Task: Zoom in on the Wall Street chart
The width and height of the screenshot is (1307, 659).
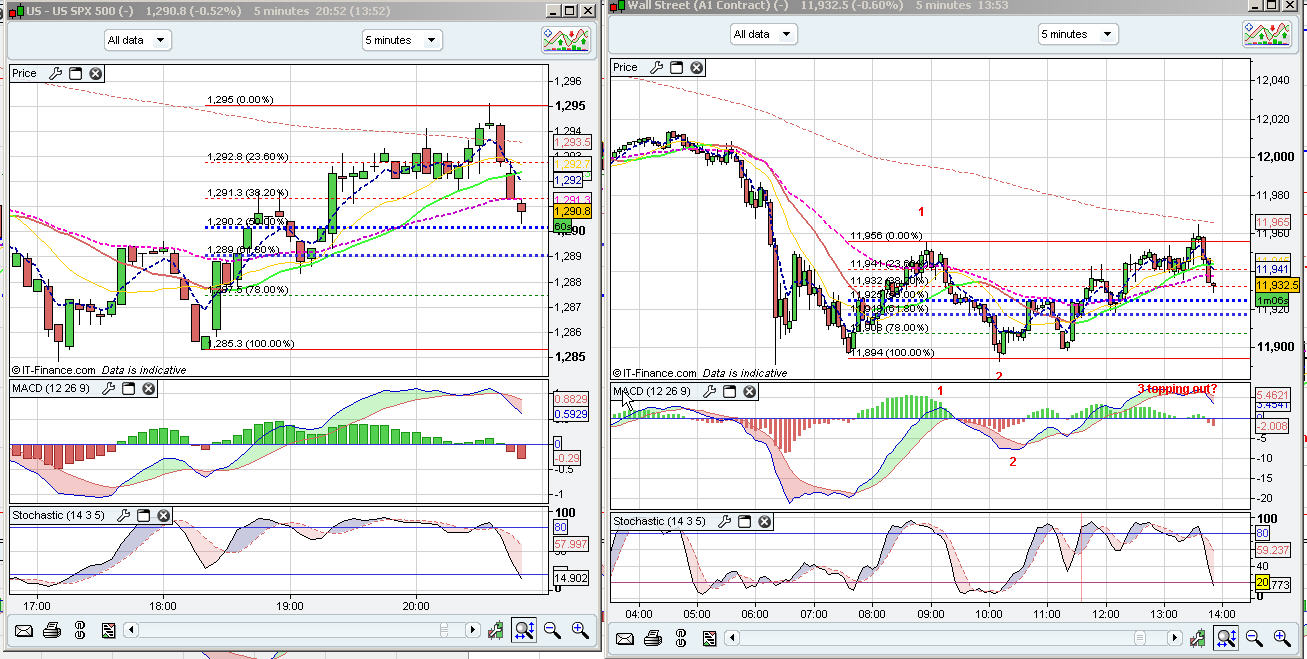Action: coord(1280,637)
